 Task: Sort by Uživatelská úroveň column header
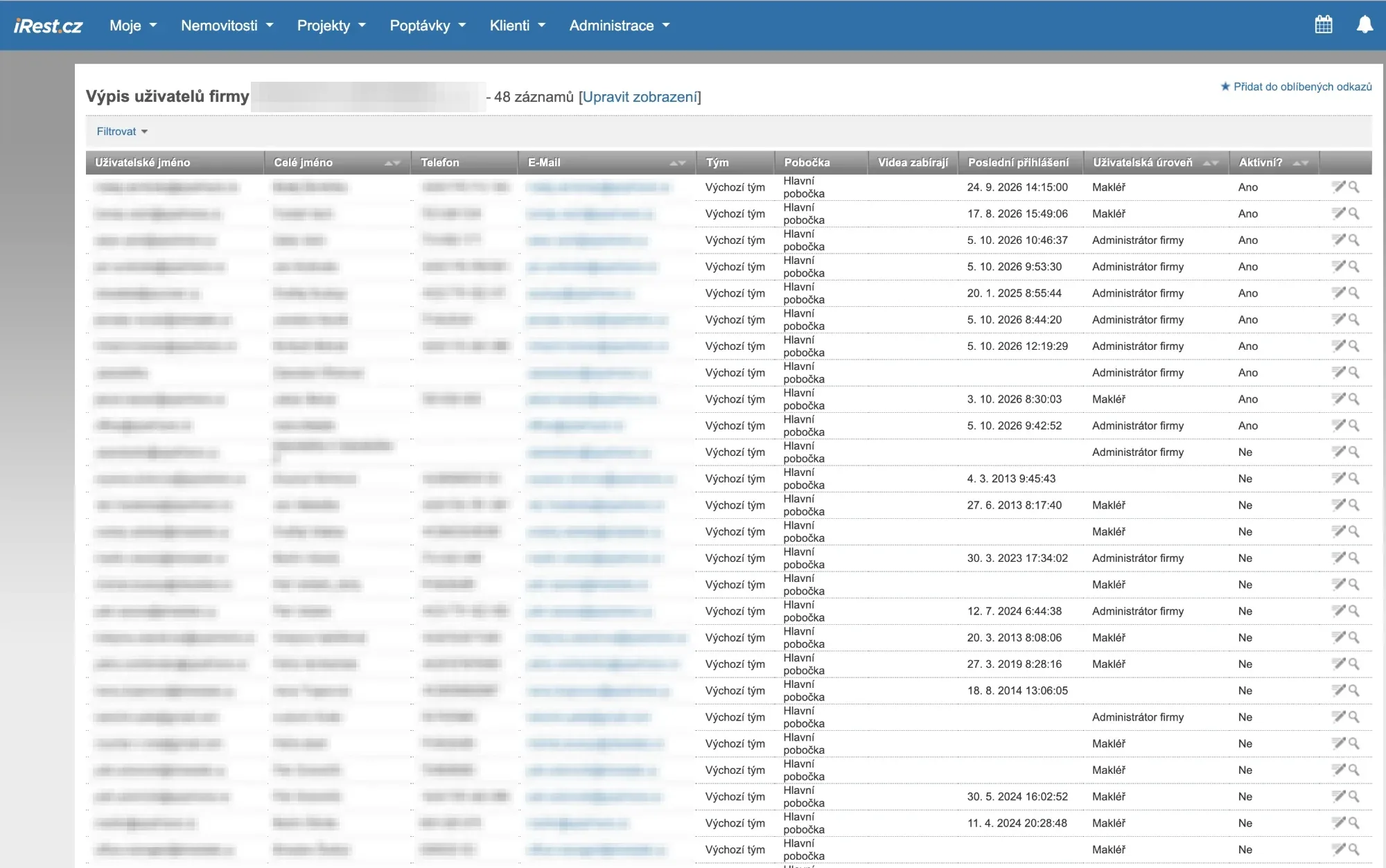[x=1143, y=163]
